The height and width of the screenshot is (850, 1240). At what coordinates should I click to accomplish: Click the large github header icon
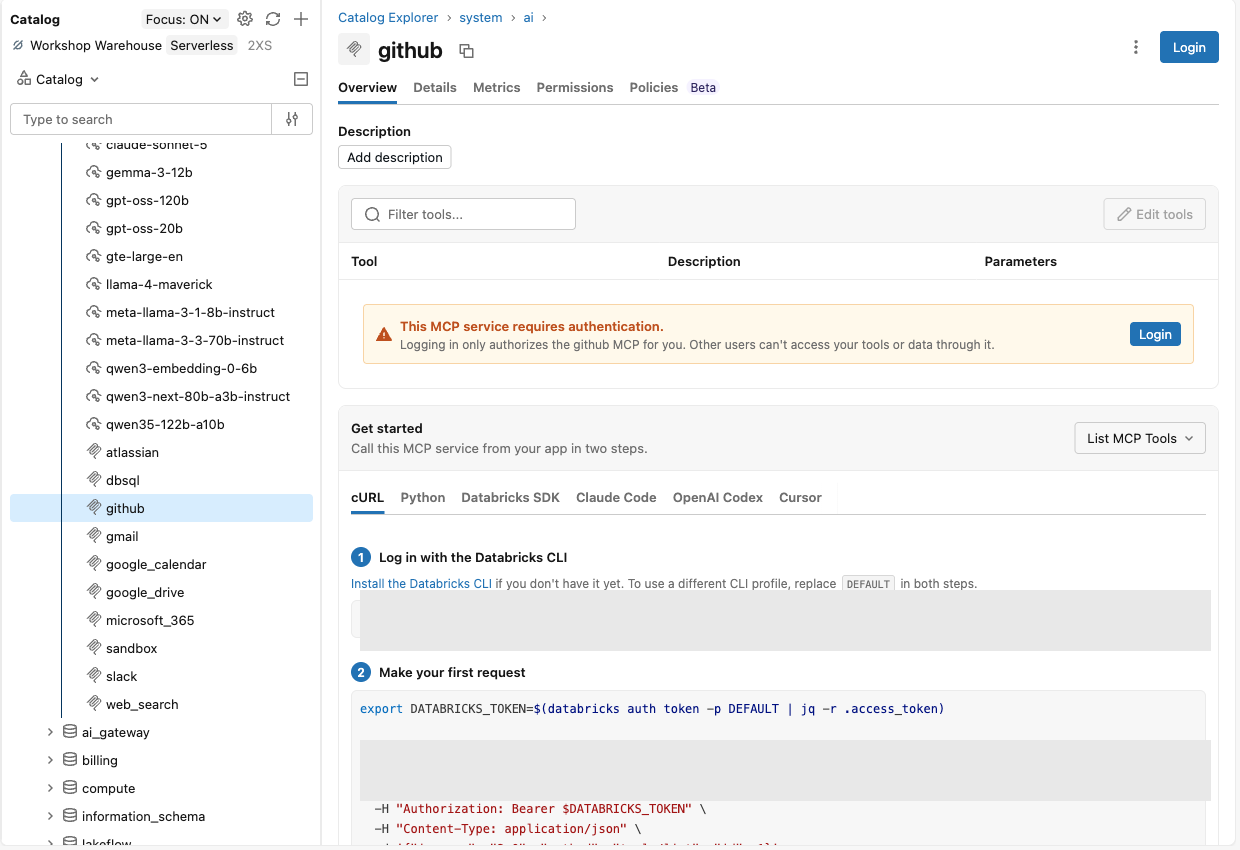tap(354, 49)
